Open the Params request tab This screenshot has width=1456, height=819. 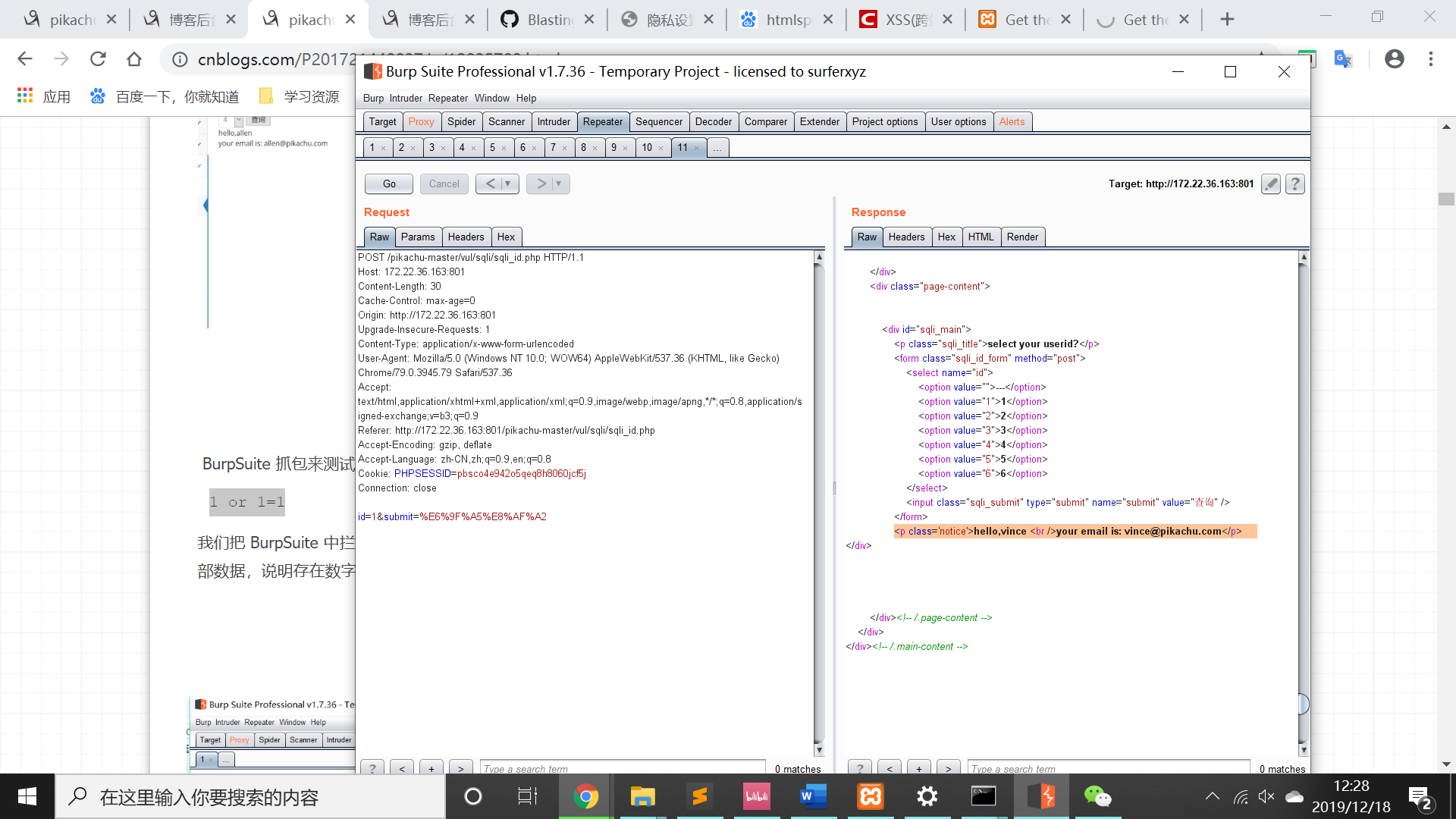point(418,237)
